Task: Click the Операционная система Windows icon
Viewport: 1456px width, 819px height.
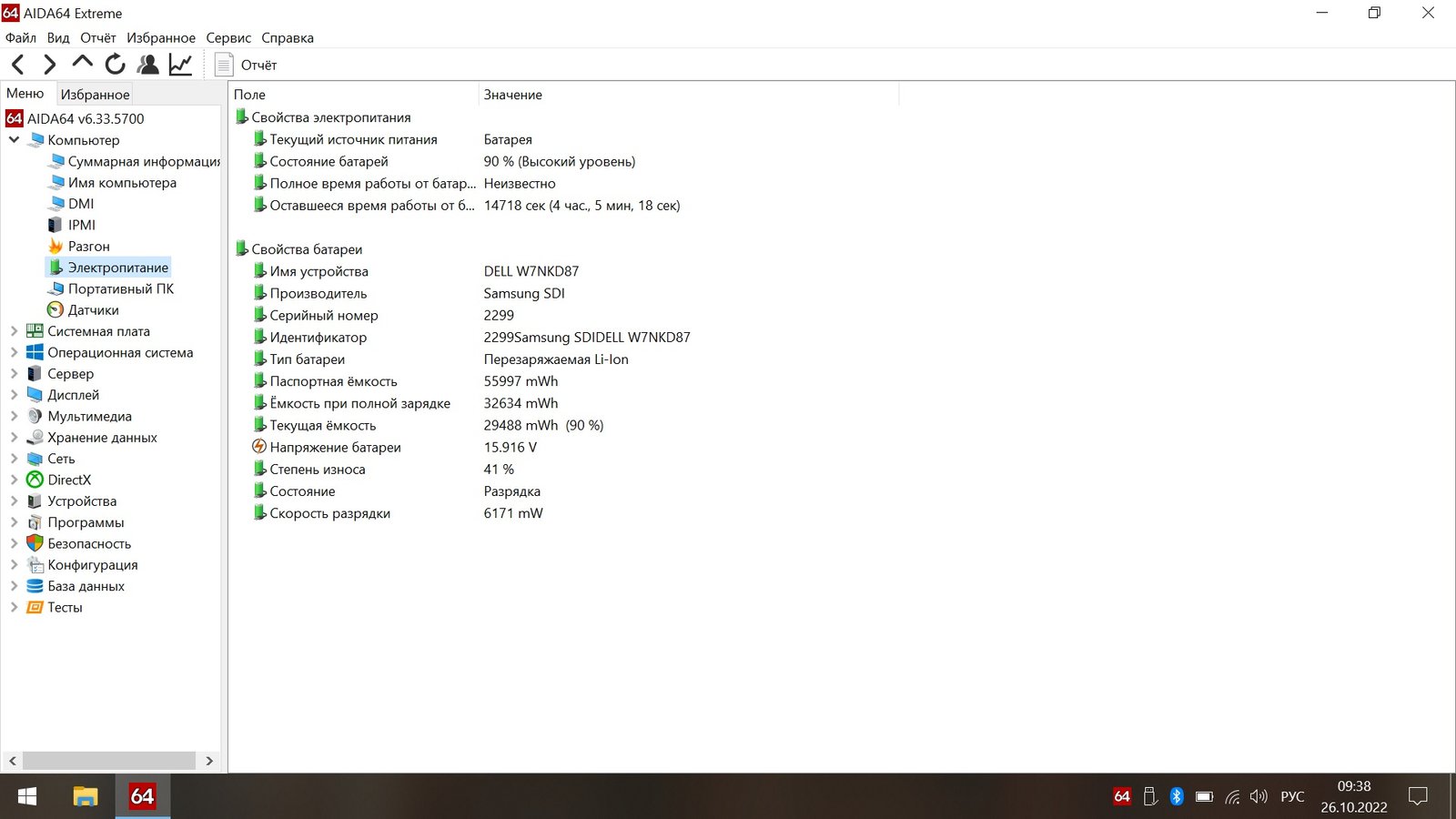Action: tap(35, 352)
